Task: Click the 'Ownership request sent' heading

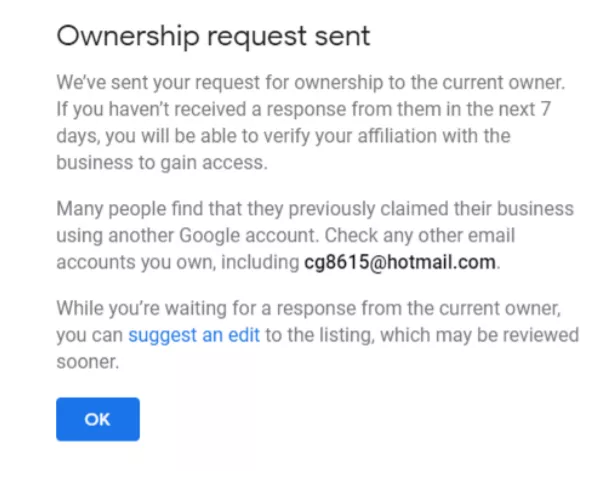Action: (x=213, y=36)
